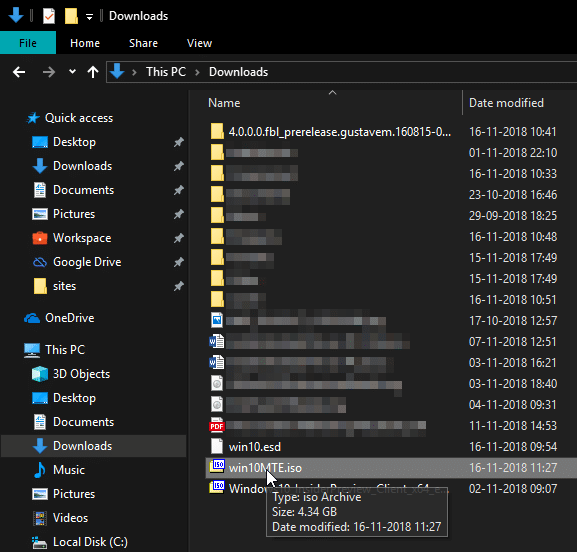Screen dimensions: 577x552
Task: Click the Properties quick access toolbar icon
Action: [49, 16]
